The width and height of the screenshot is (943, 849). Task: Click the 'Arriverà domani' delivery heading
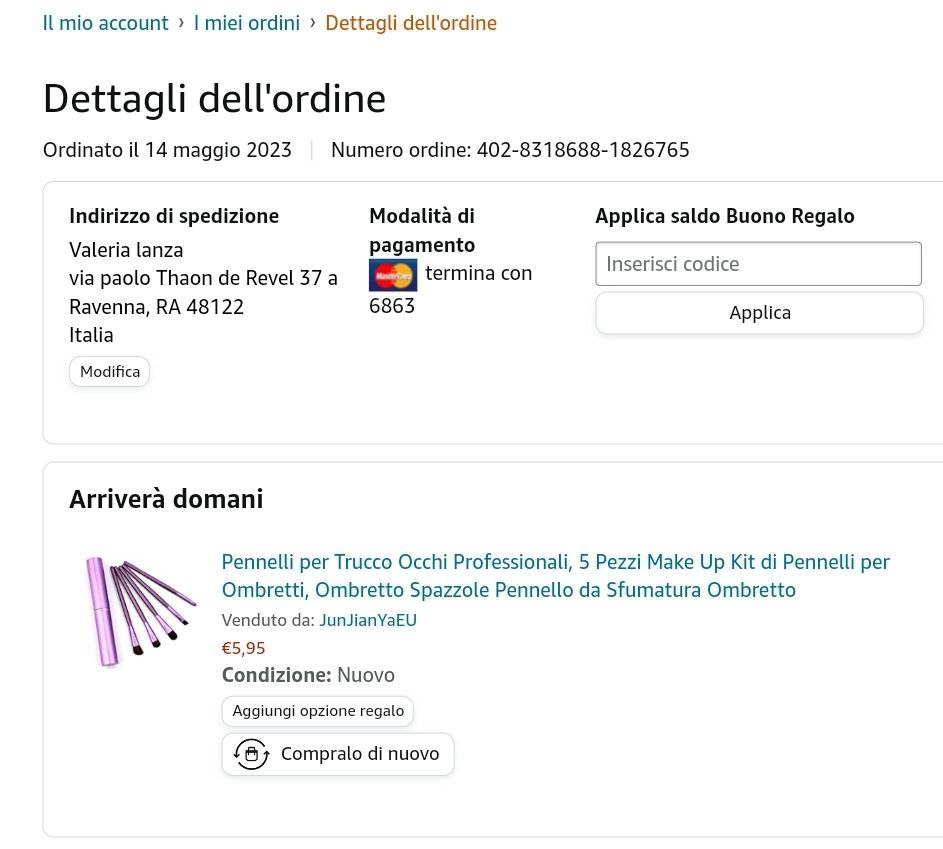coord(166,499)
